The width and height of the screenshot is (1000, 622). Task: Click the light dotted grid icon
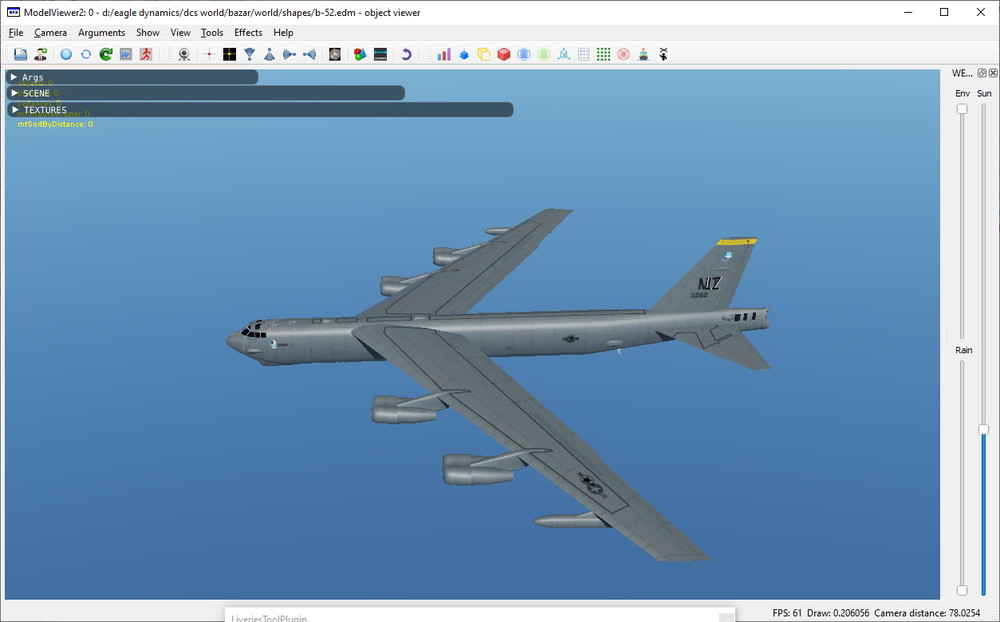(584, 54)
